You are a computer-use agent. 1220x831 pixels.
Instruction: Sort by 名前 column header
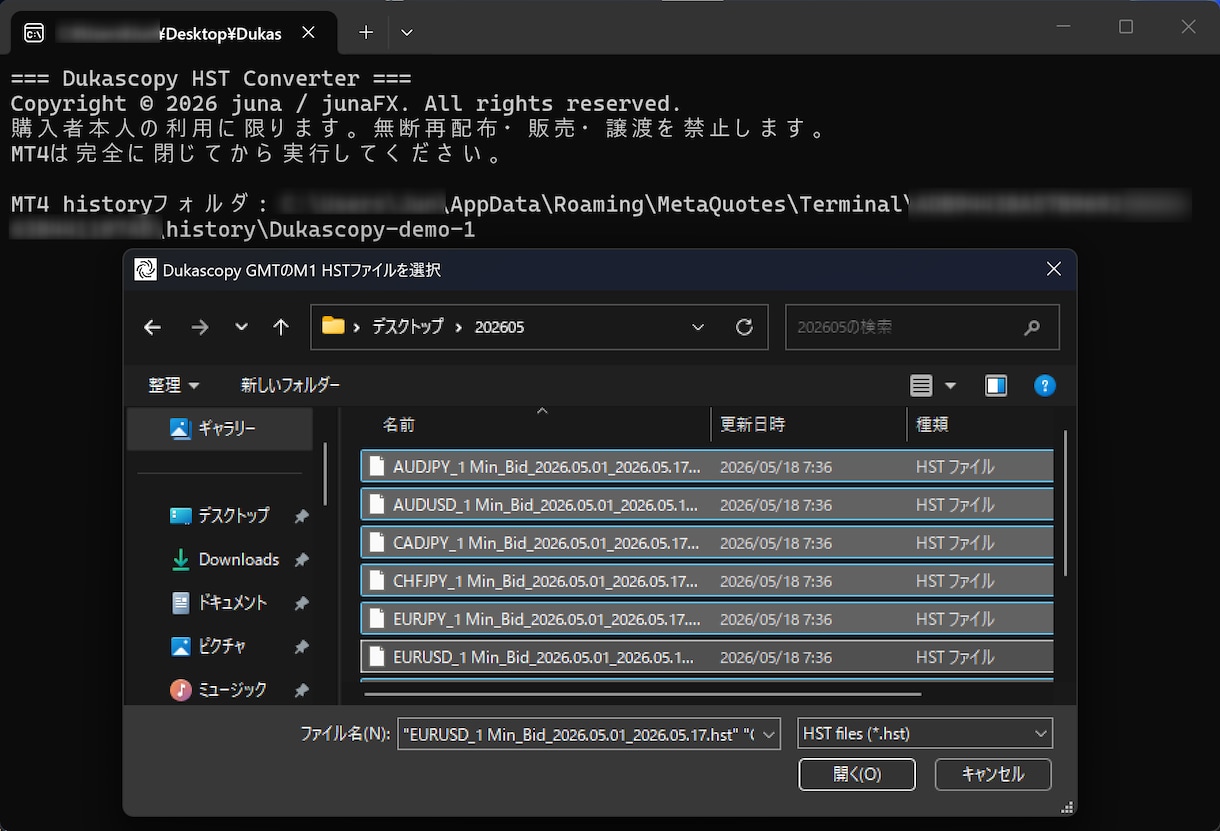tap(535, 425)
